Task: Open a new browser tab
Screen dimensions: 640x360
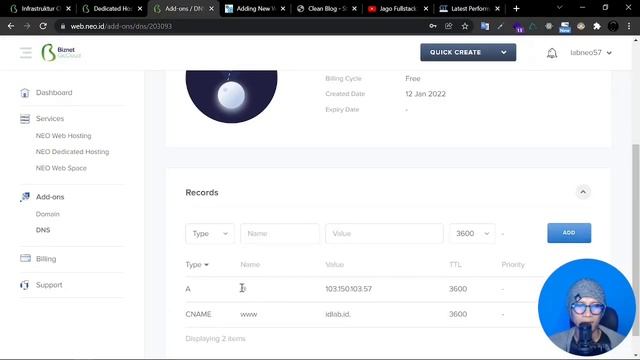Action: coord(516,9)
